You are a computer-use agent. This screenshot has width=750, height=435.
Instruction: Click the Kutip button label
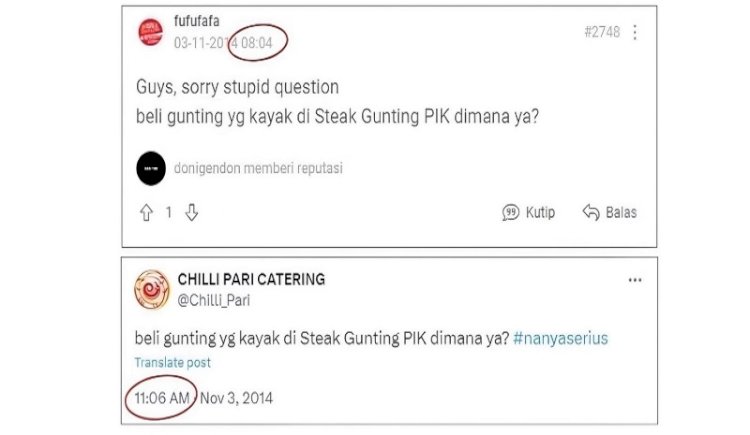[x=540, y=212]
